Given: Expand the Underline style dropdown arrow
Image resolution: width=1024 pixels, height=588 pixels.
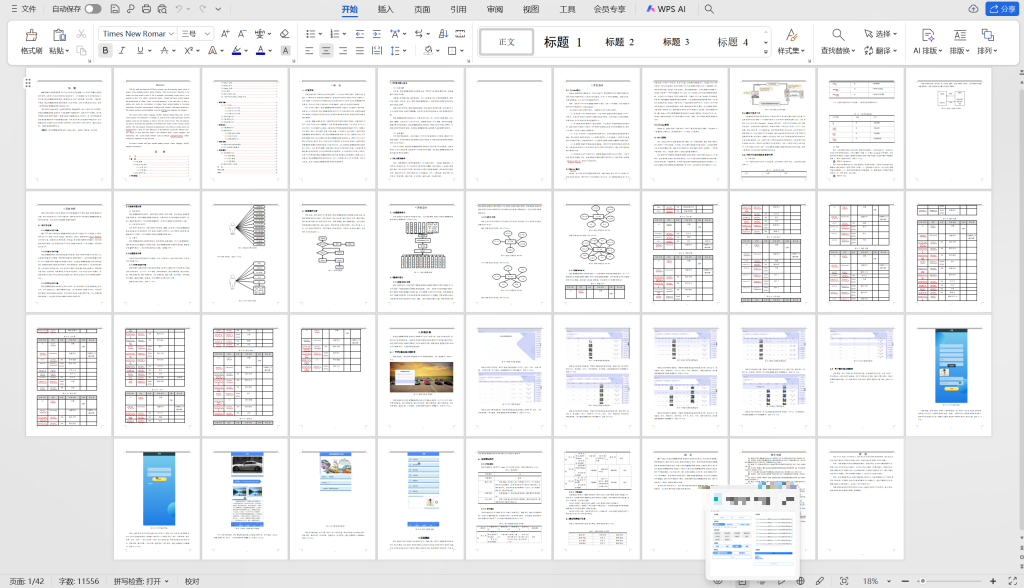Looking at the screenshot, I should pyautogui.click(x=149, y=51).
